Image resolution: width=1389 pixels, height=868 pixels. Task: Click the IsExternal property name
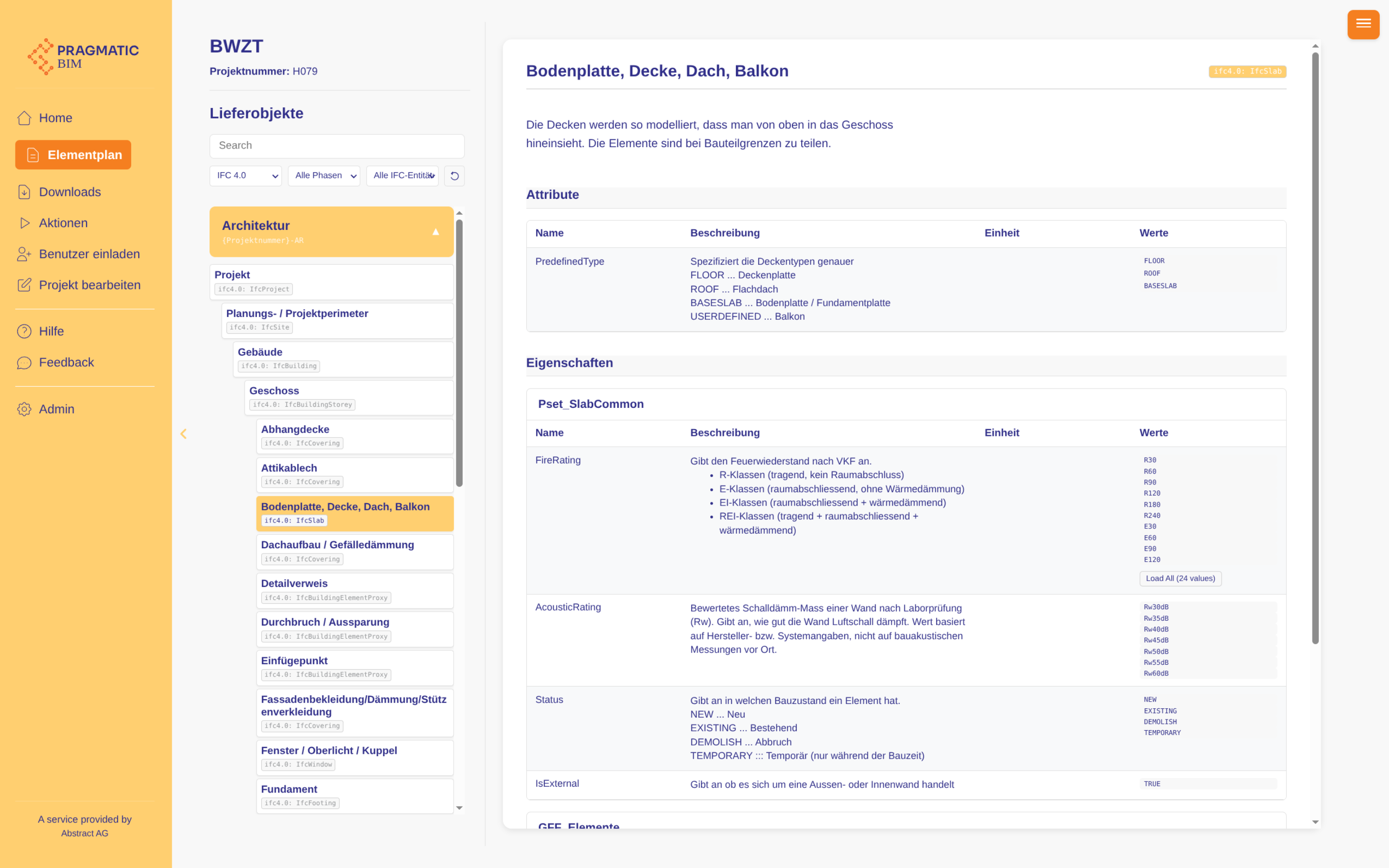tap(557, 783)
